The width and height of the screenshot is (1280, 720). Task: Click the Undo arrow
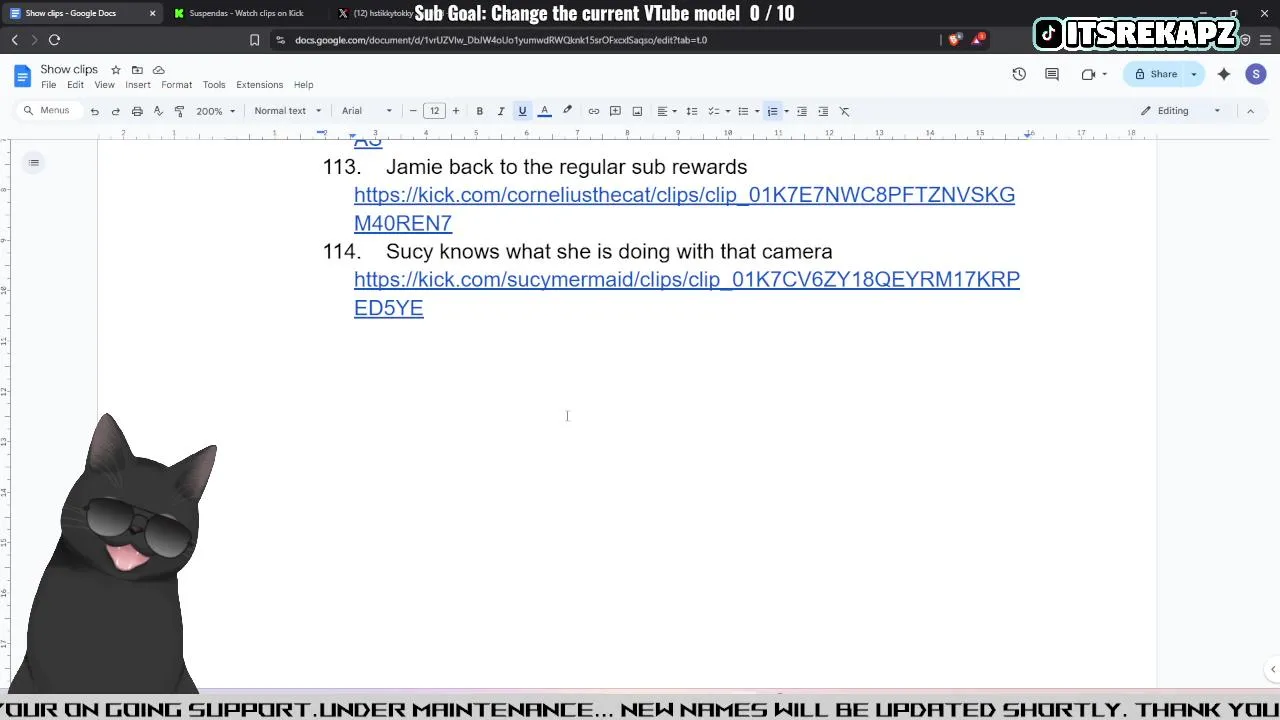[94, 111]
